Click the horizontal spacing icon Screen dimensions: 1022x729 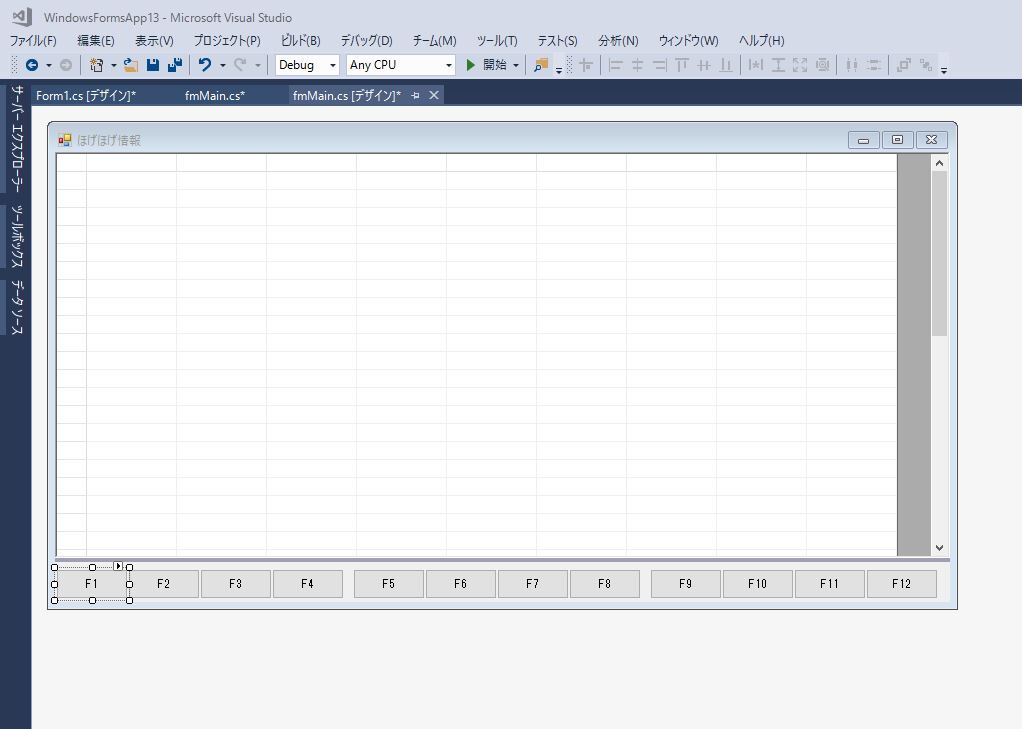(x=852, y=65)
